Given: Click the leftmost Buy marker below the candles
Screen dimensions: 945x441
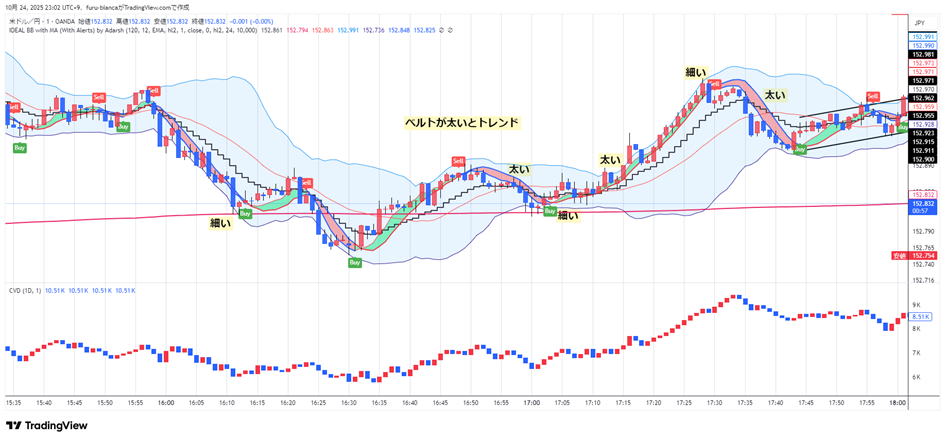Looking at the screenshot, I should (19, 147).
